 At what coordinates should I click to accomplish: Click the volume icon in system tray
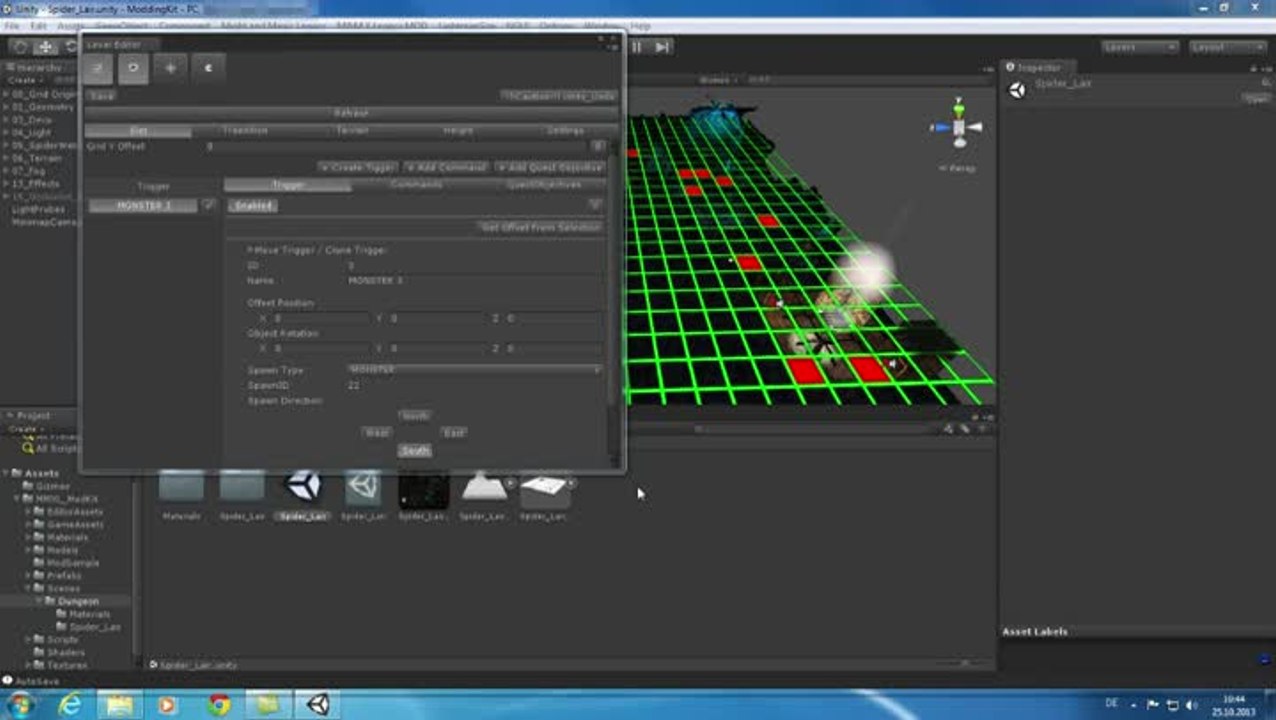coord(1191,705)
